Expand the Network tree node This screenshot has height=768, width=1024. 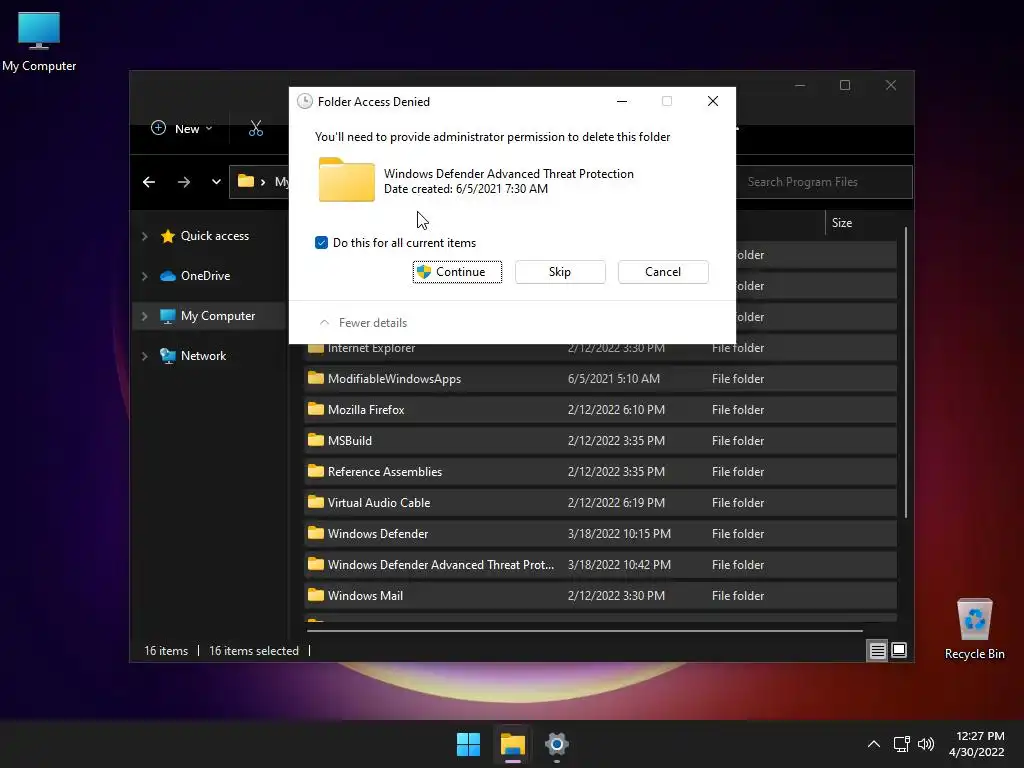pos(144,356)
